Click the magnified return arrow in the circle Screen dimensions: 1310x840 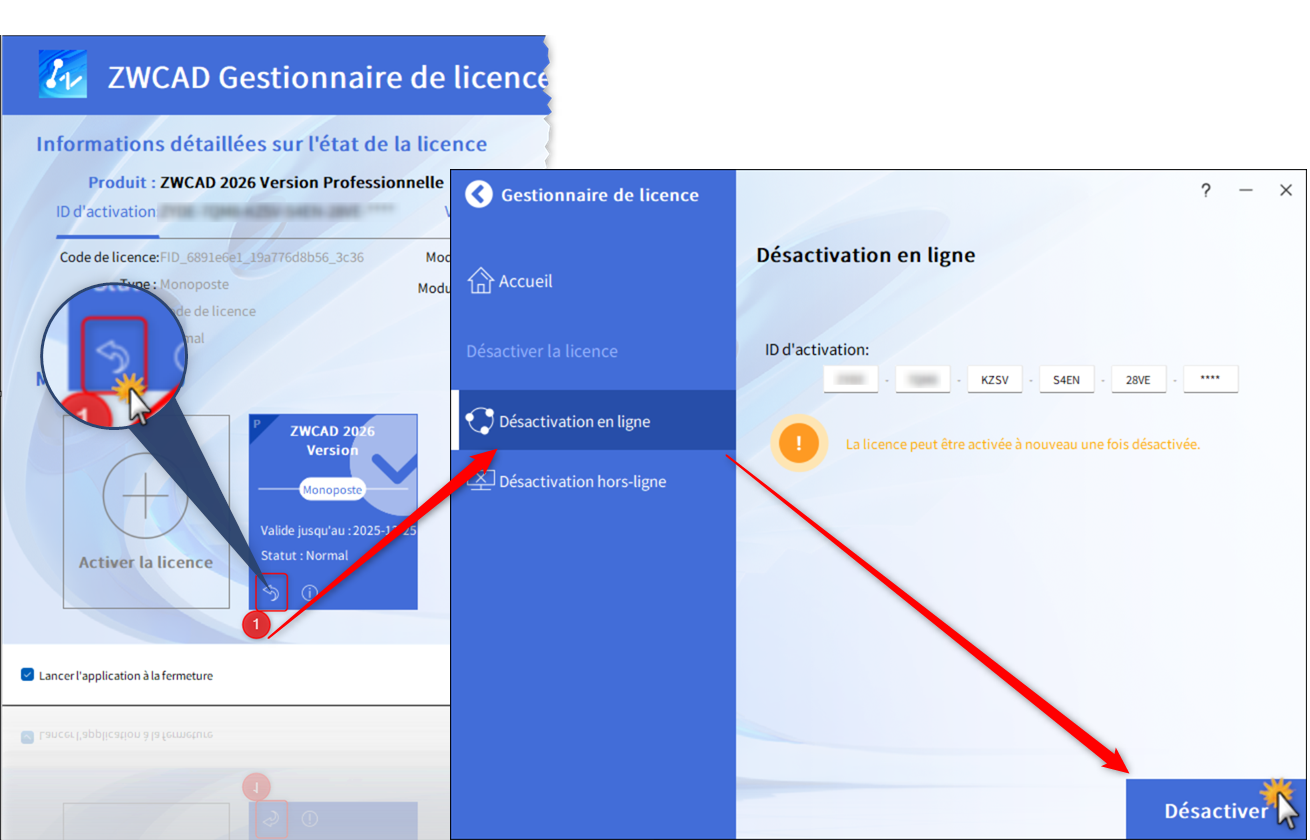coord(113,354)
